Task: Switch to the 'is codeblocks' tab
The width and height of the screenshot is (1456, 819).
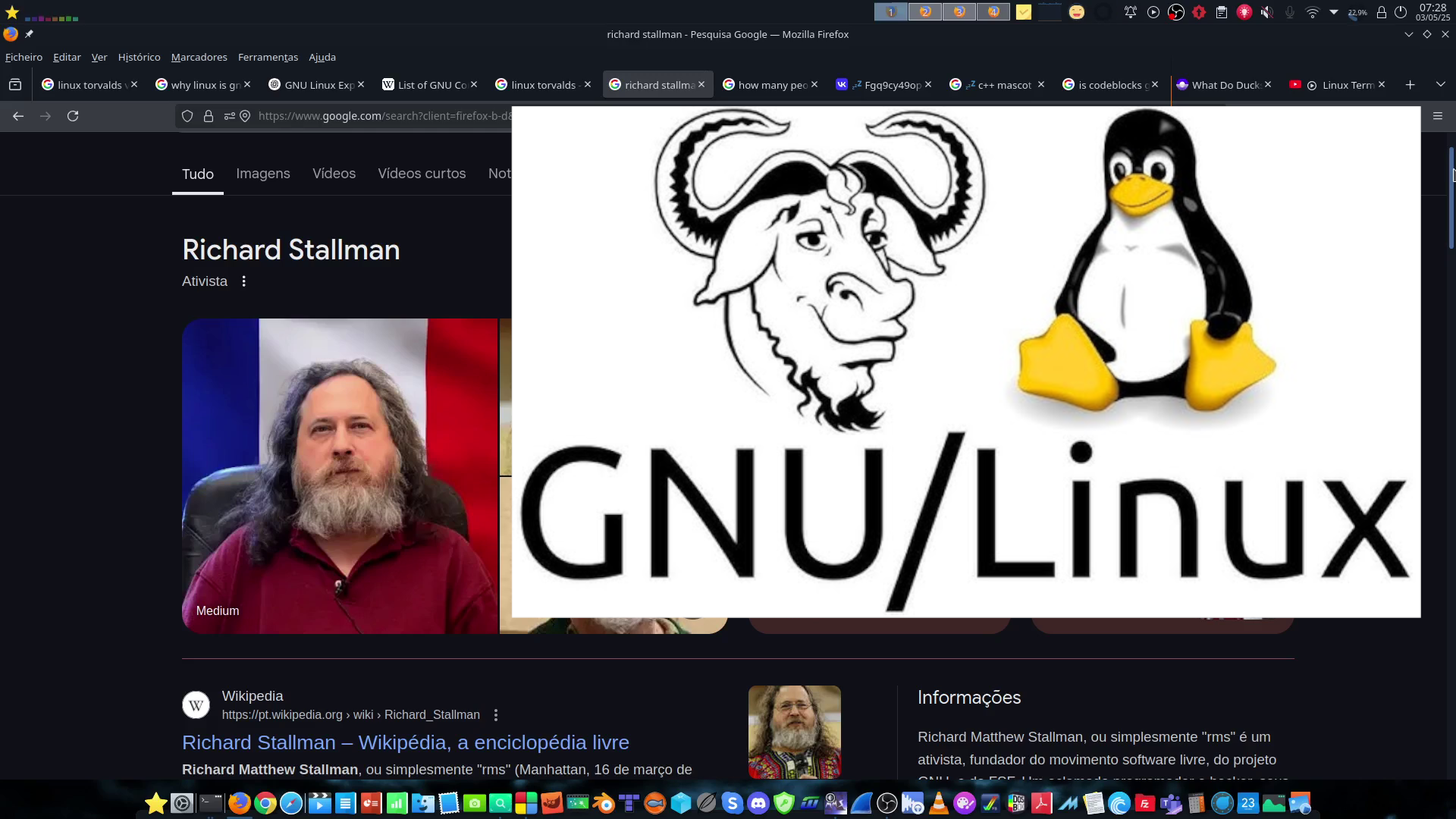Action: click(x=1111, y=85)
